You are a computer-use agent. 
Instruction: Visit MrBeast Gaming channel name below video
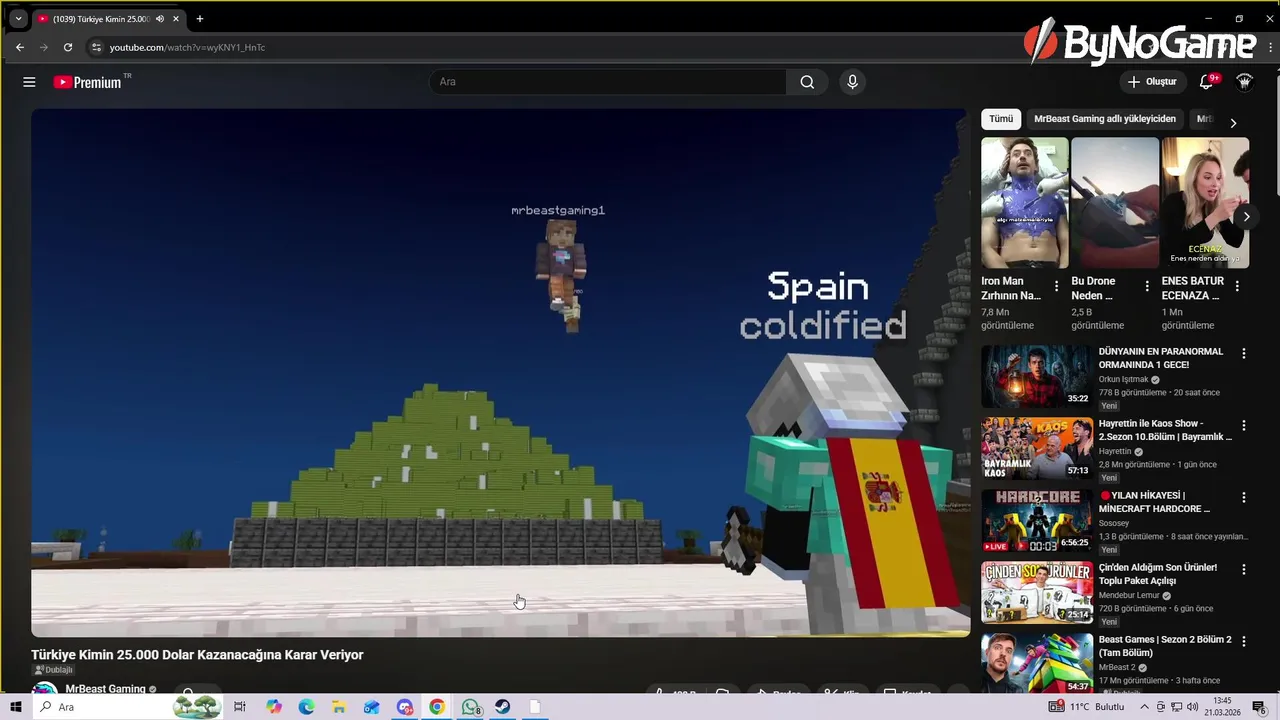click(x=105, y=689)
